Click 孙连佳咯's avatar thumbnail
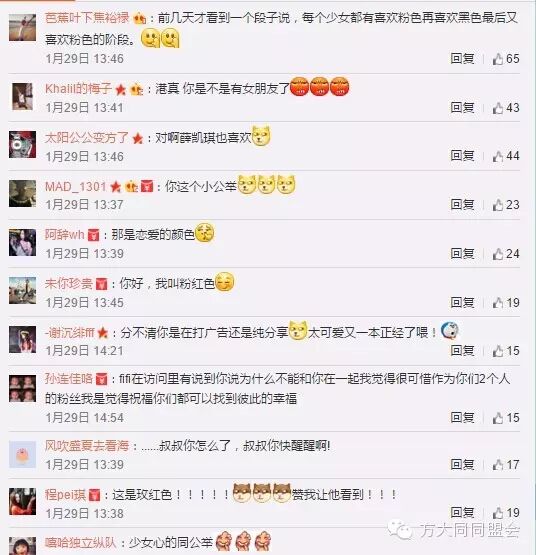This screenshot has height=555, width=536. tap(22, 389)
